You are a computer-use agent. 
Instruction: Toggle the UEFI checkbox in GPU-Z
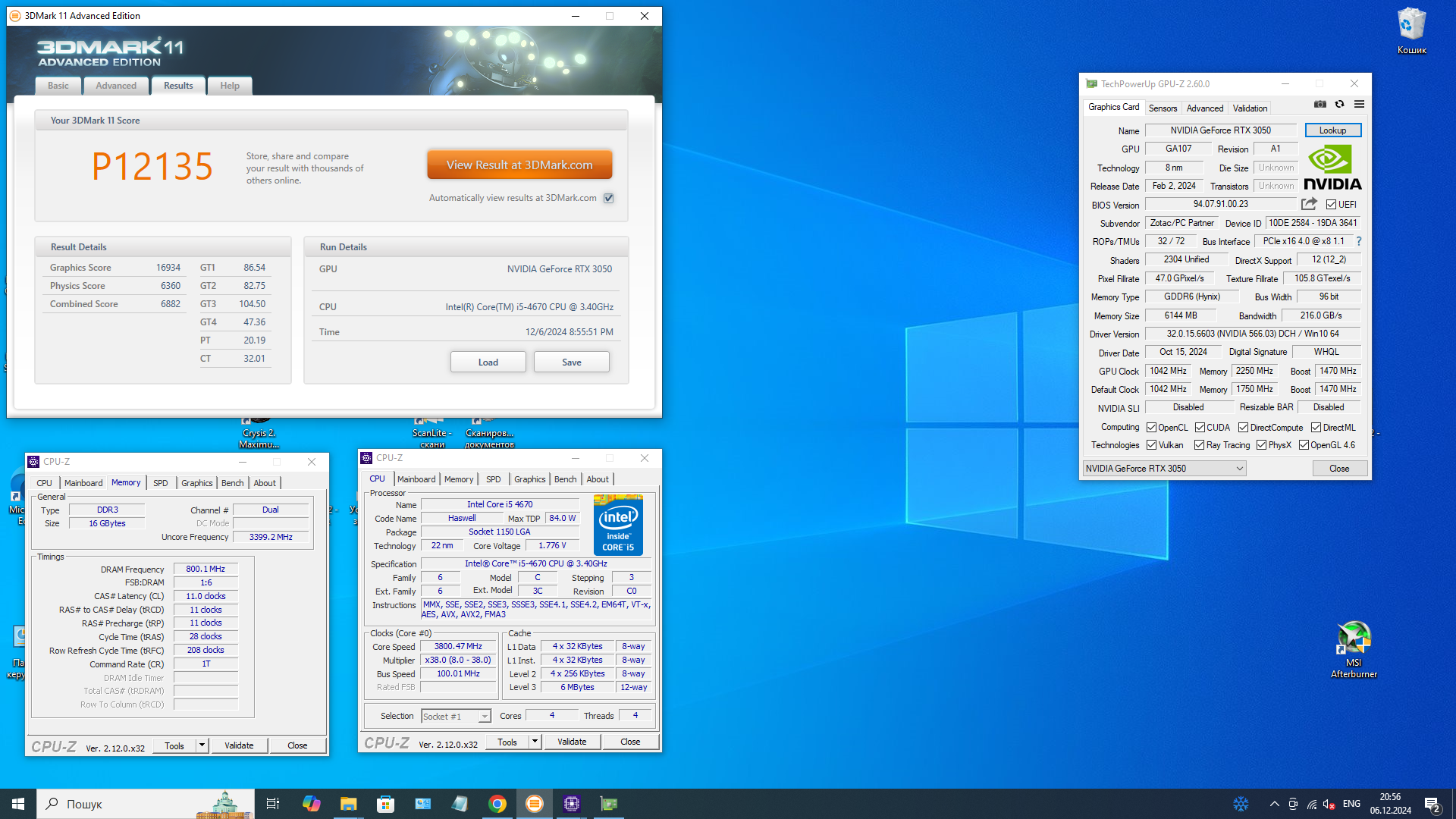point(1331,205)
